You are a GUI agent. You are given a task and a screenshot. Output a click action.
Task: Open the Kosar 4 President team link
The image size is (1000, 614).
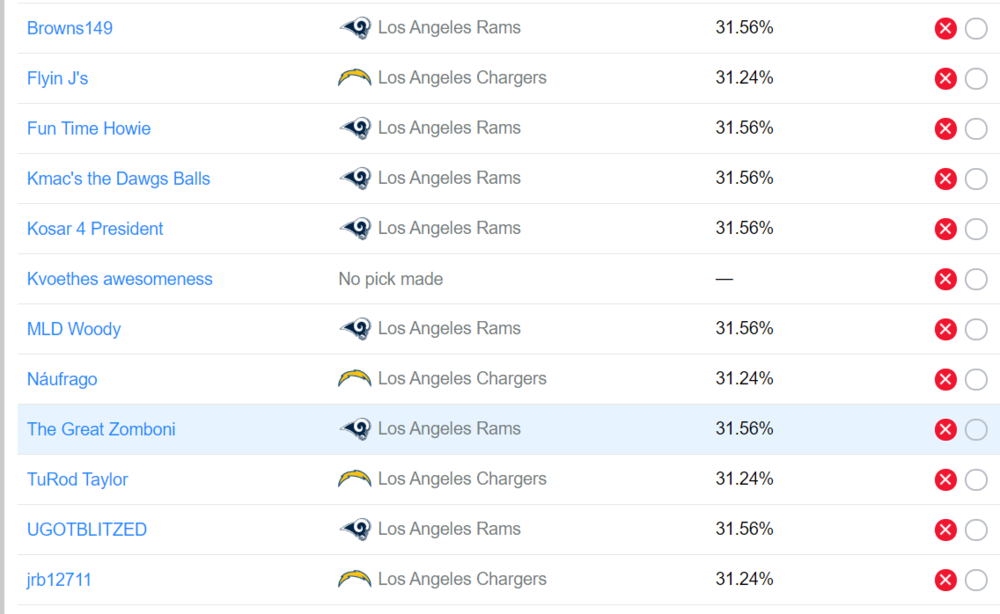[95, 229]
